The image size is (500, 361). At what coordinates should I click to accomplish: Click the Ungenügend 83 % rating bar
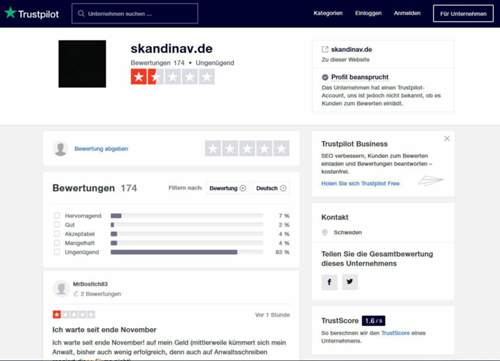[187, 252]
